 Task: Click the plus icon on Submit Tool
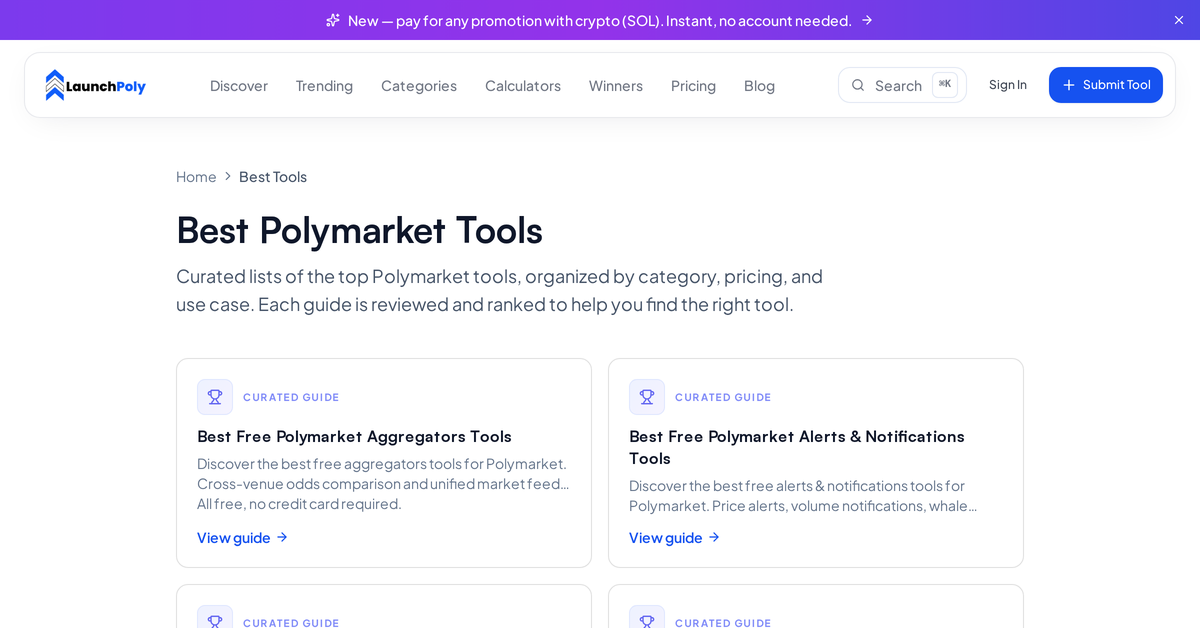pos(1069,85)
